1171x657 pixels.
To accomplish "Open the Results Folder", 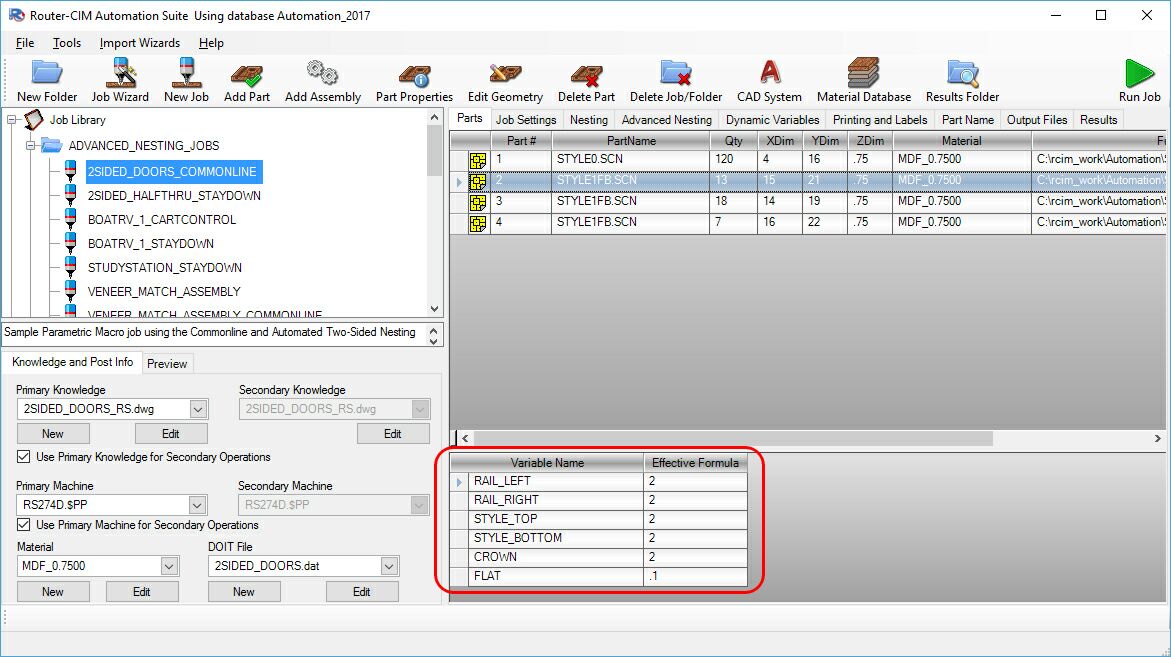I will (960, 78).
